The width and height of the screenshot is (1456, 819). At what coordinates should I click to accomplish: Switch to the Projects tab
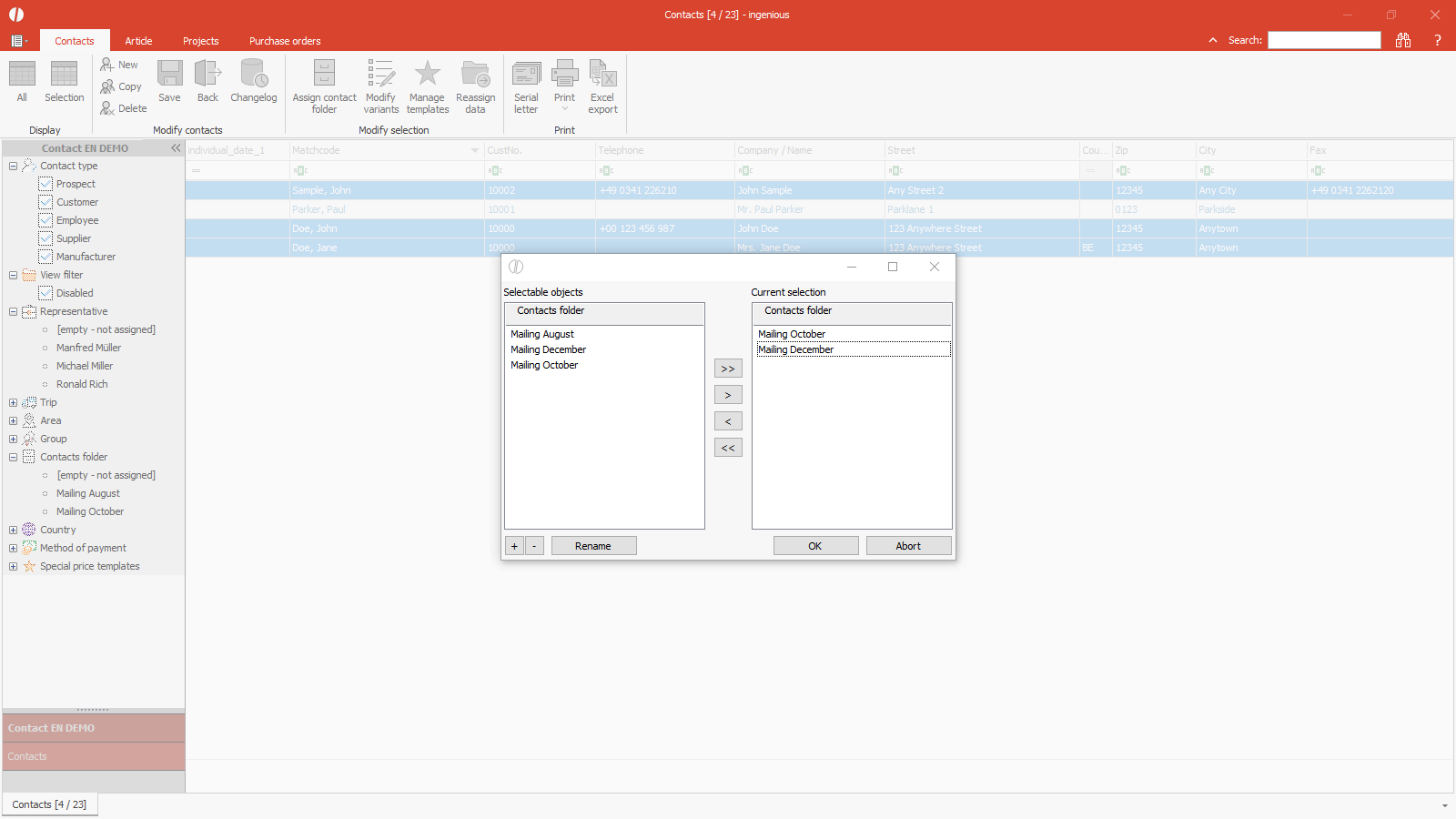click(200, 41)
